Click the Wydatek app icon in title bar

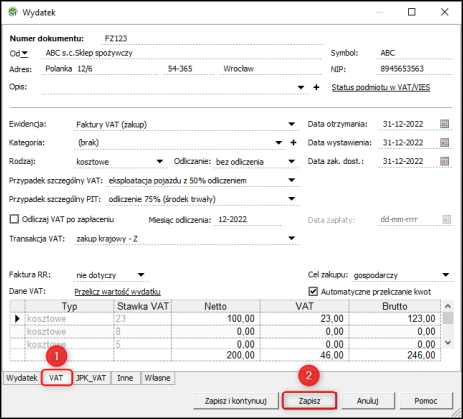[x=13, y=12]
